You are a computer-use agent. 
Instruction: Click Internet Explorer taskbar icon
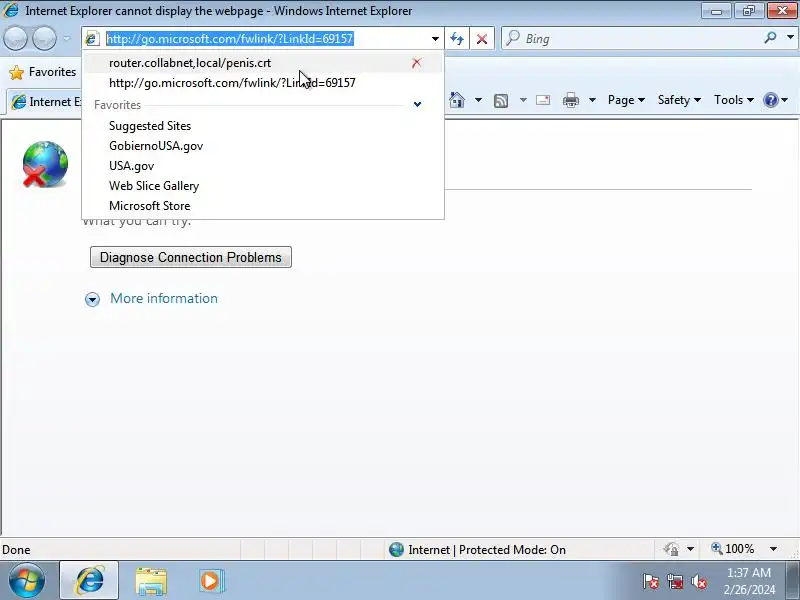tap(89, 580)
